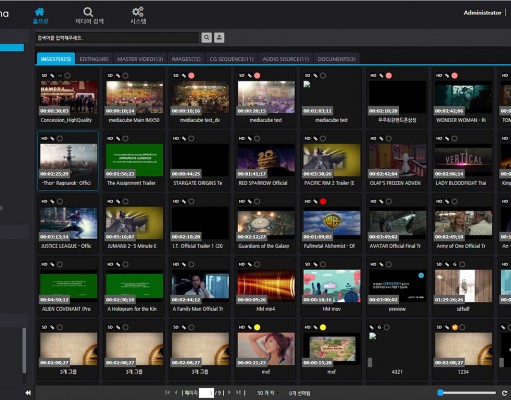This screenshot has width=511, height=400.
Task: Click the '1234' card title
Action: pos(463,372)
